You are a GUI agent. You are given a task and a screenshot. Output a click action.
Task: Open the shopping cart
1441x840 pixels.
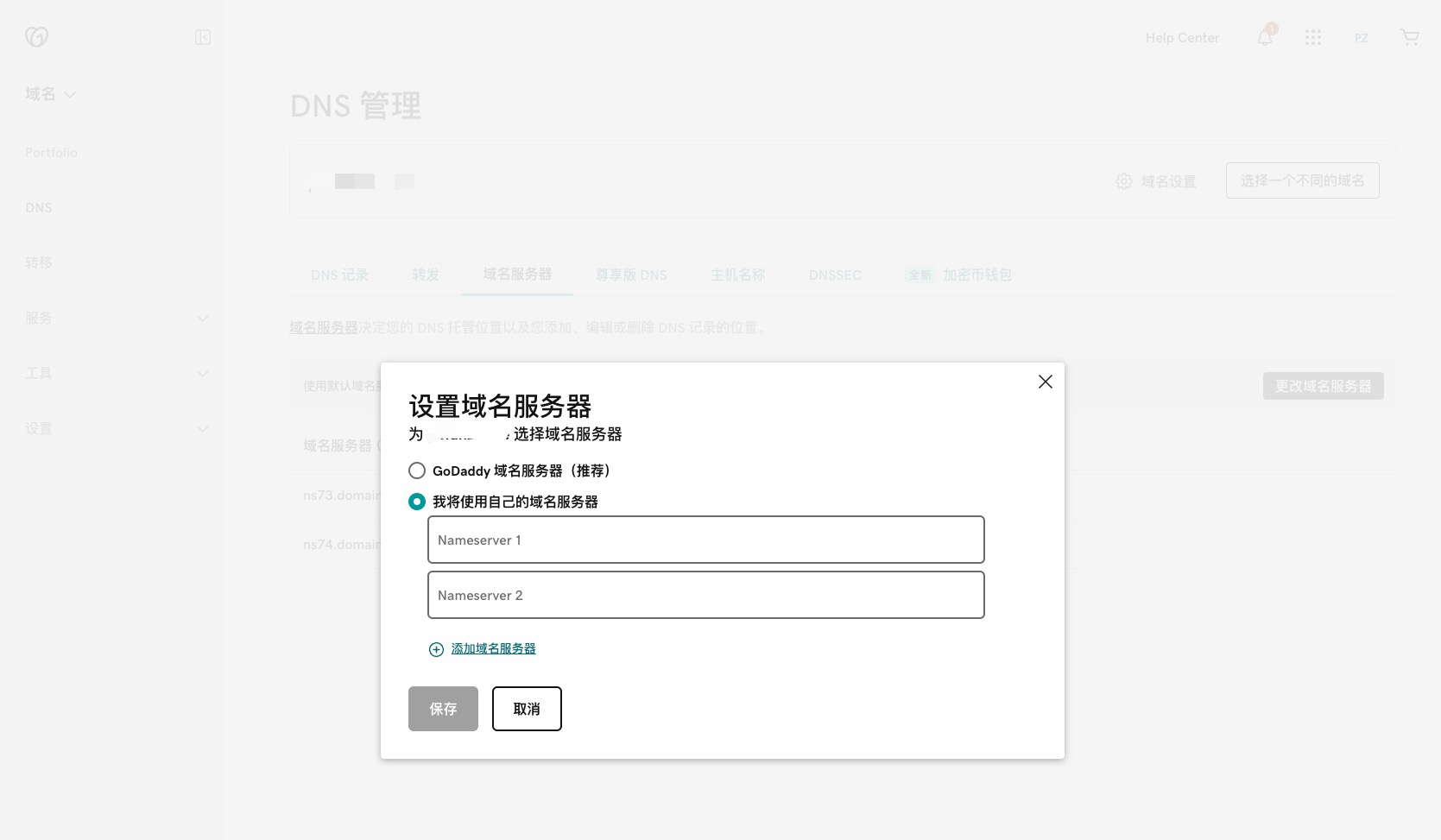click(1409, 38)
